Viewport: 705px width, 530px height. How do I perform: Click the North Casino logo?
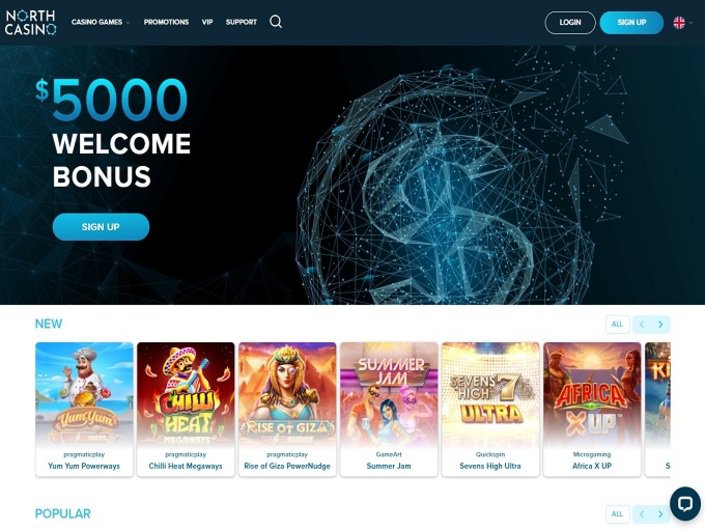click(x=31, y=22)
